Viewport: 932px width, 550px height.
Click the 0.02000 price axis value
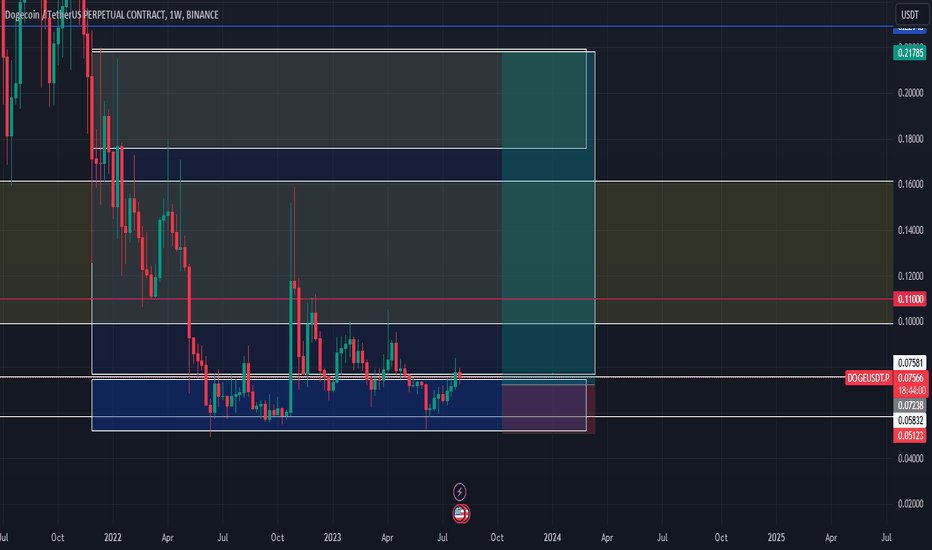tap(910, 504)
